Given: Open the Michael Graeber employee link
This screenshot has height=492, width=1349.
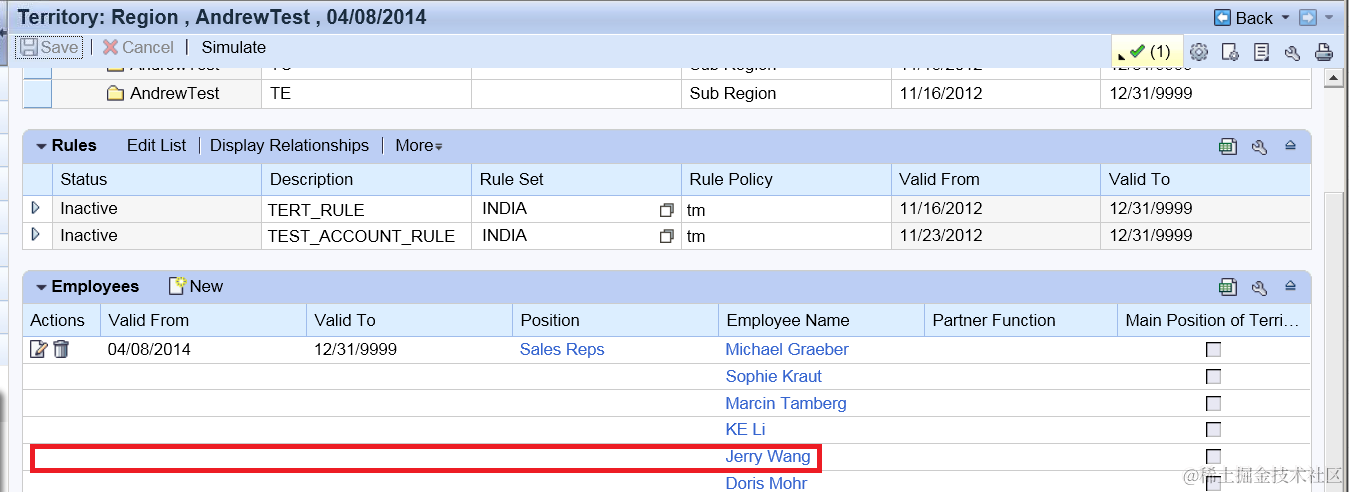Looking at the screenshot, I should [x=787, y=349].
